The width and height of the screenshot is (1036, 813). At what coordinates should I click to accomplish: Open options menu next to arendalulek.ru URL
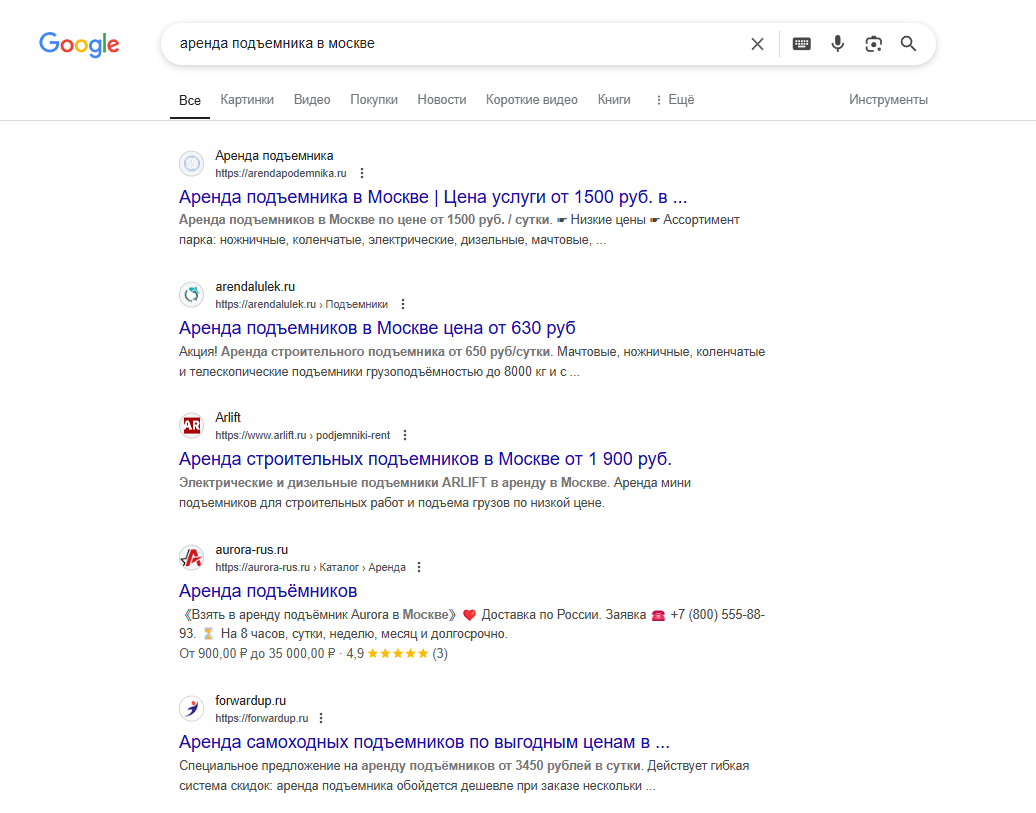[x=403, y=304]
